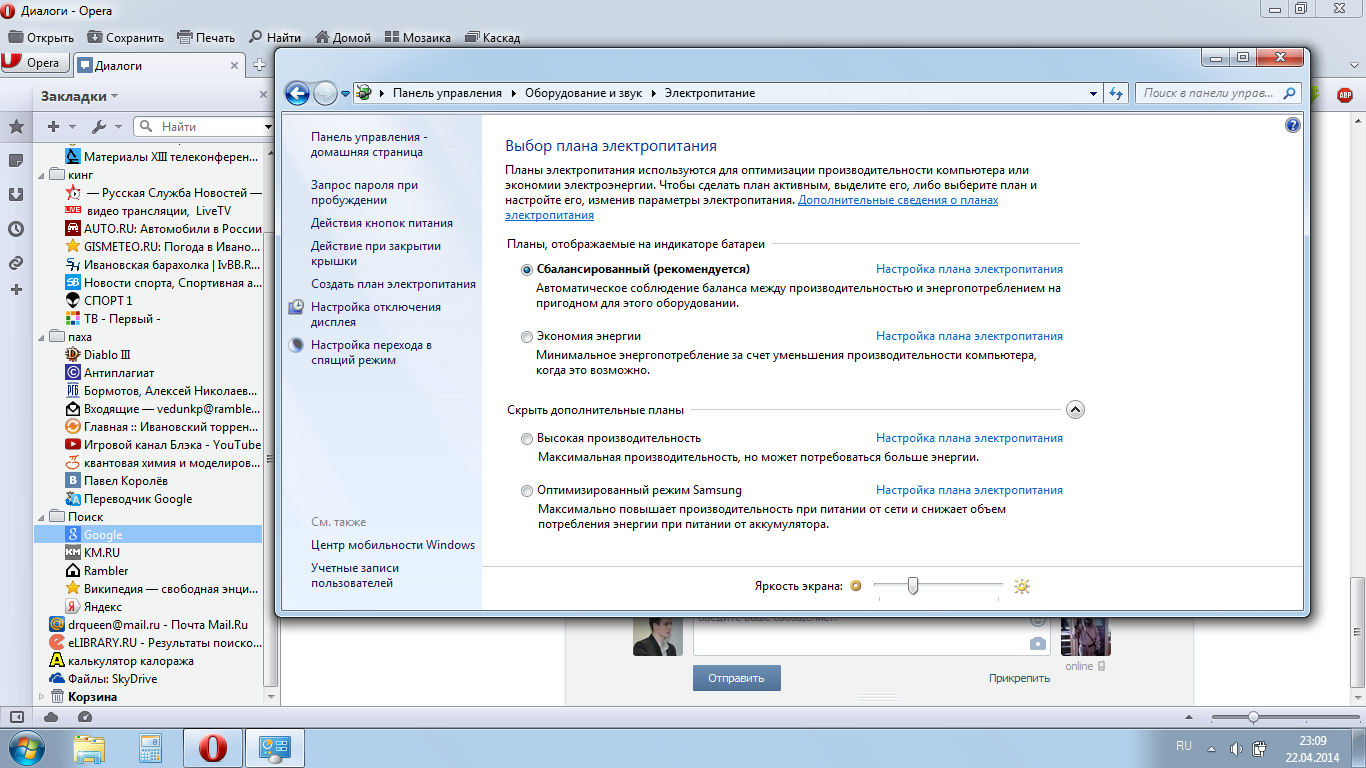This screenshot has height=768, width=1366.
Task: Select the Высокая производительность power plan
Action: coord(527,439)
